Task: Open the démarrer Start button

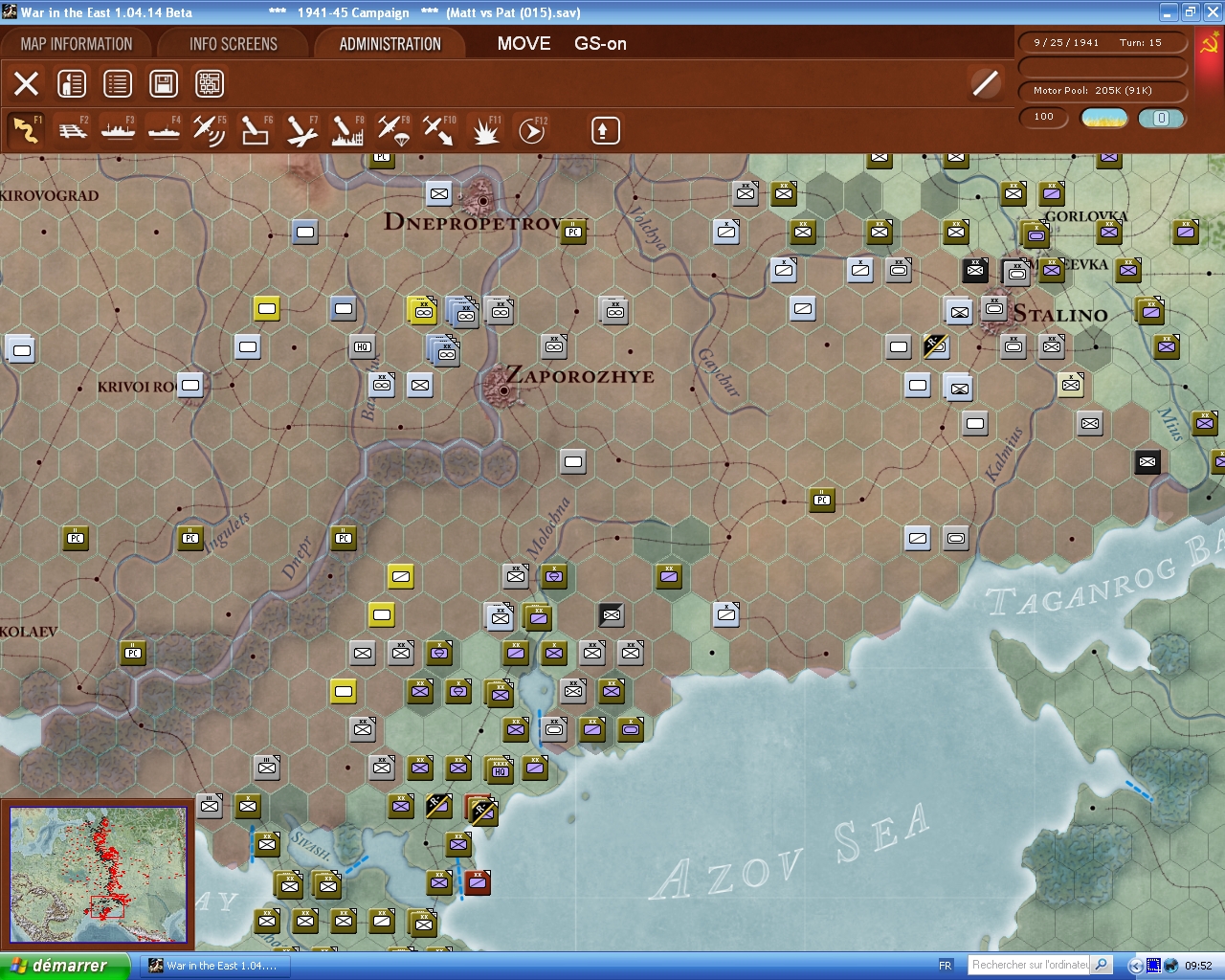Action: (x=64, y=966)
